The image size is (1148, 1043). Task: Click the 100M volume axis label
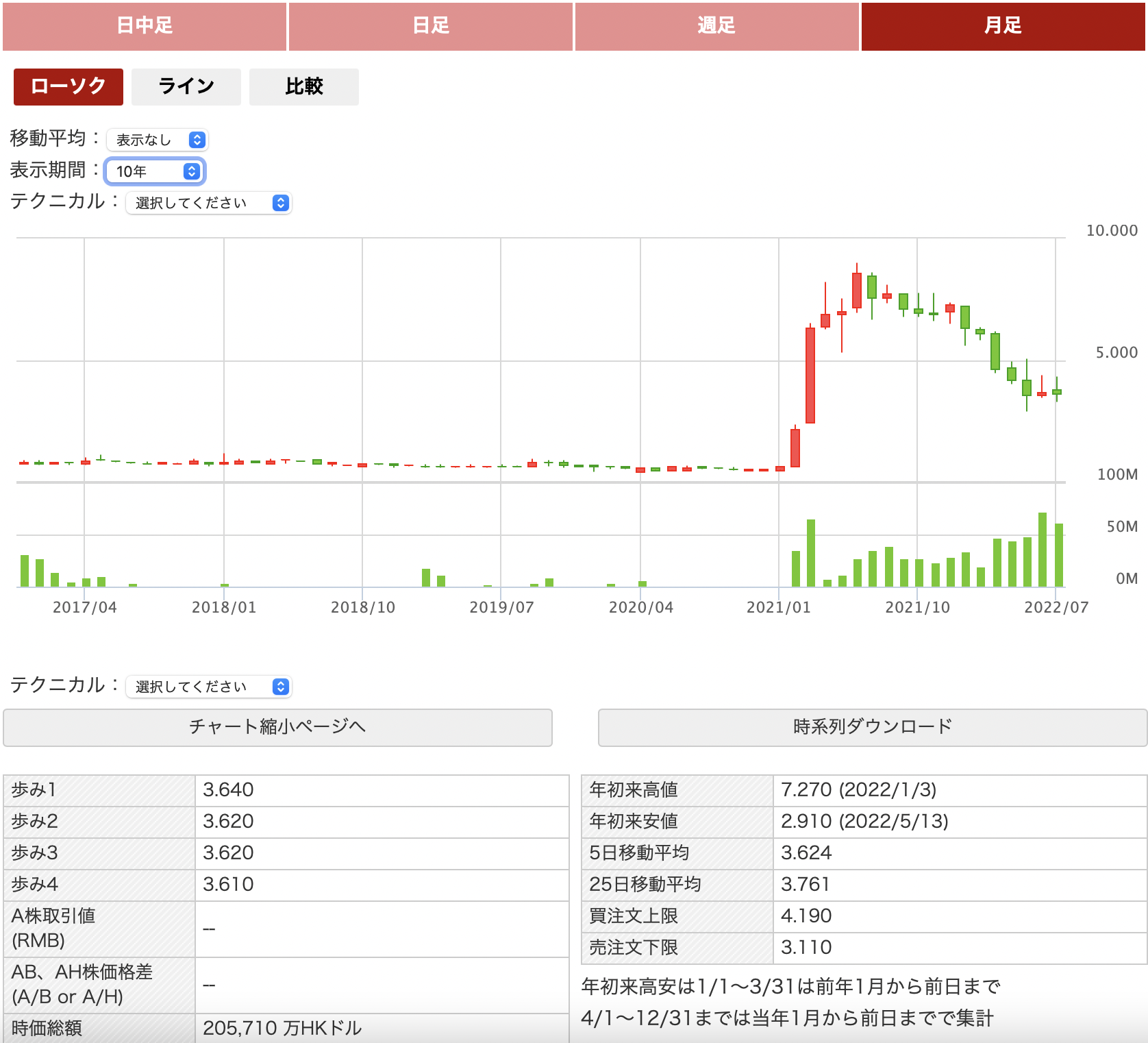click(1117, 474)
